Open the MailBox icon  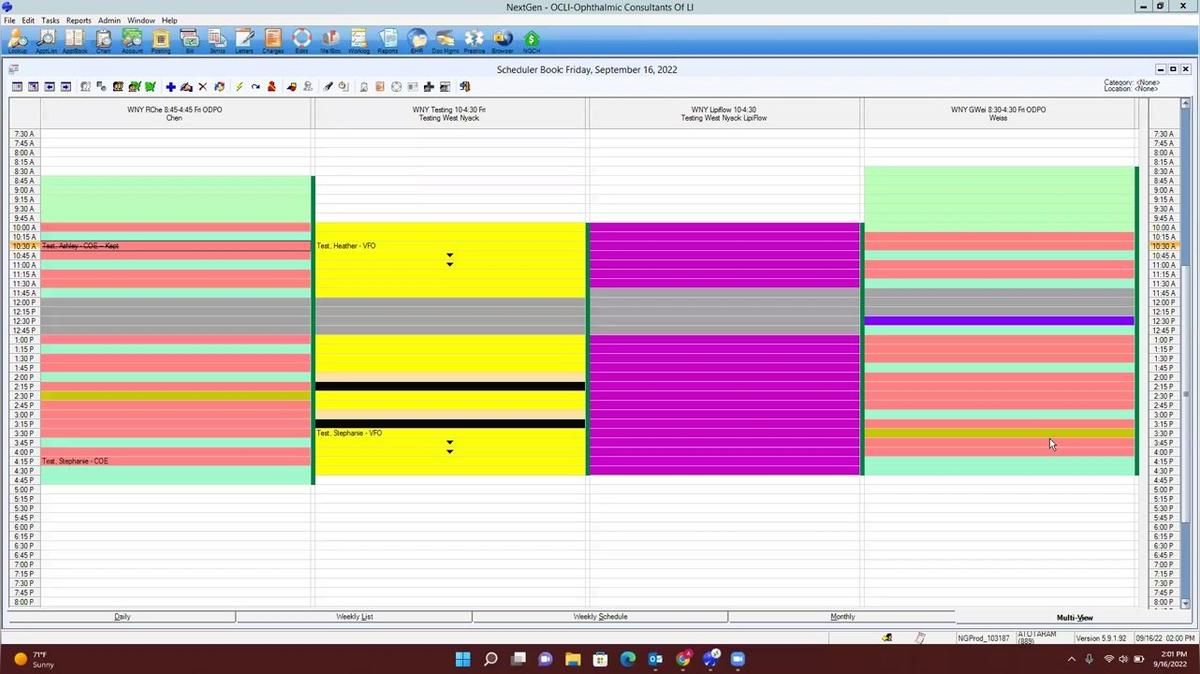click(329, 40)
